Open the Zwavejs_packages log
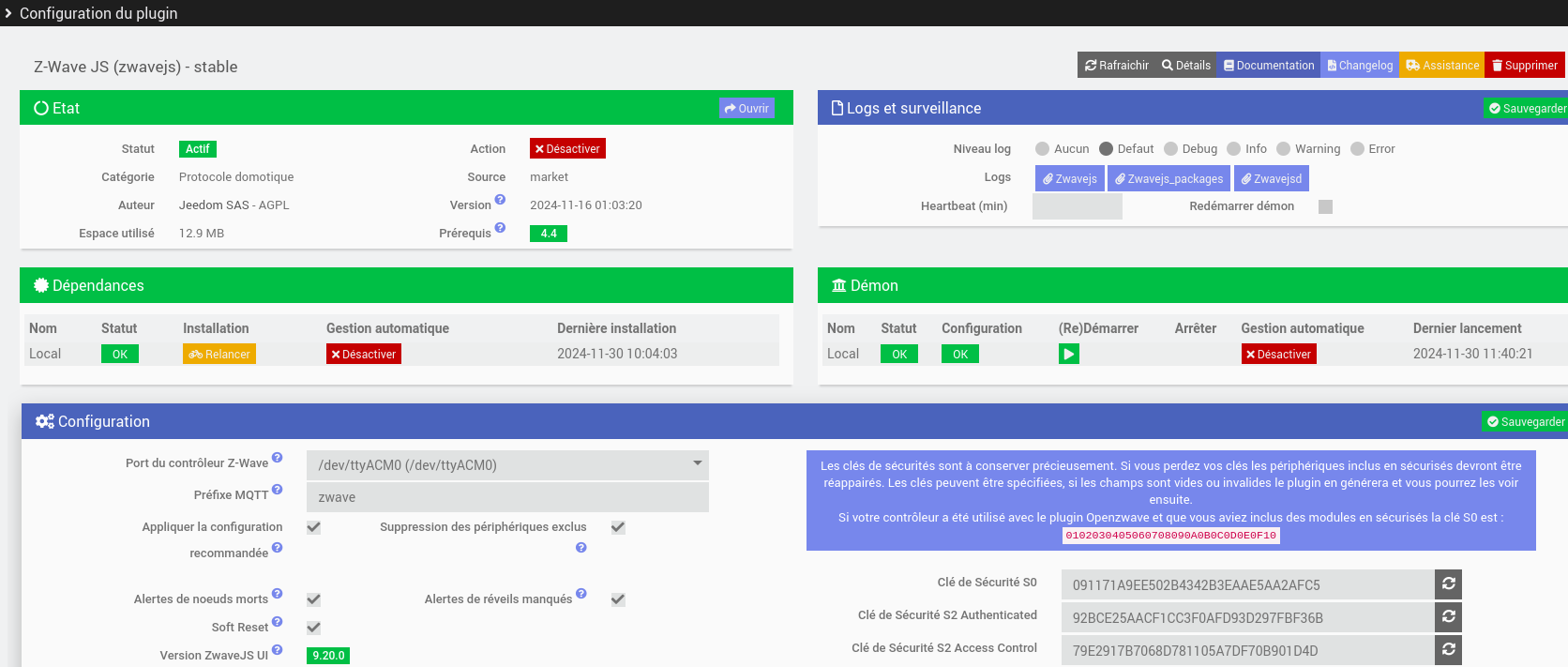Viewport: 1568px width, 667px height. 1168,178
